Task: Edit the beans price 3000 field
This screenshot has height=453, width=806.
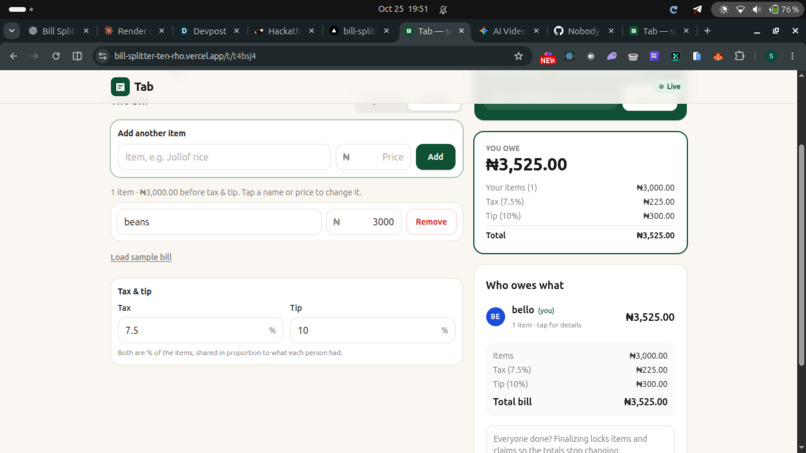Action: pos(364,222)
